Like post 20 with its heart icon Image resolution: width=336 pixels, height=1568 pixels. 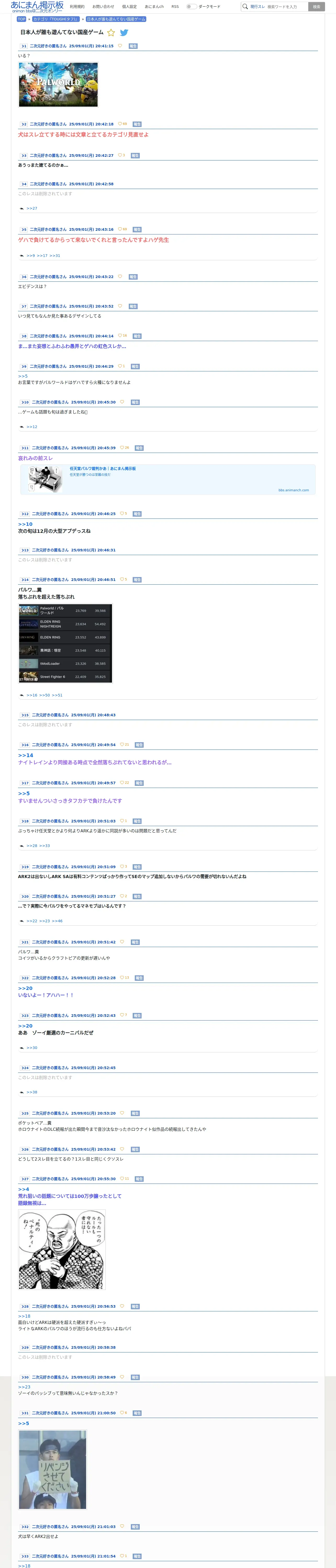(122, 896)
